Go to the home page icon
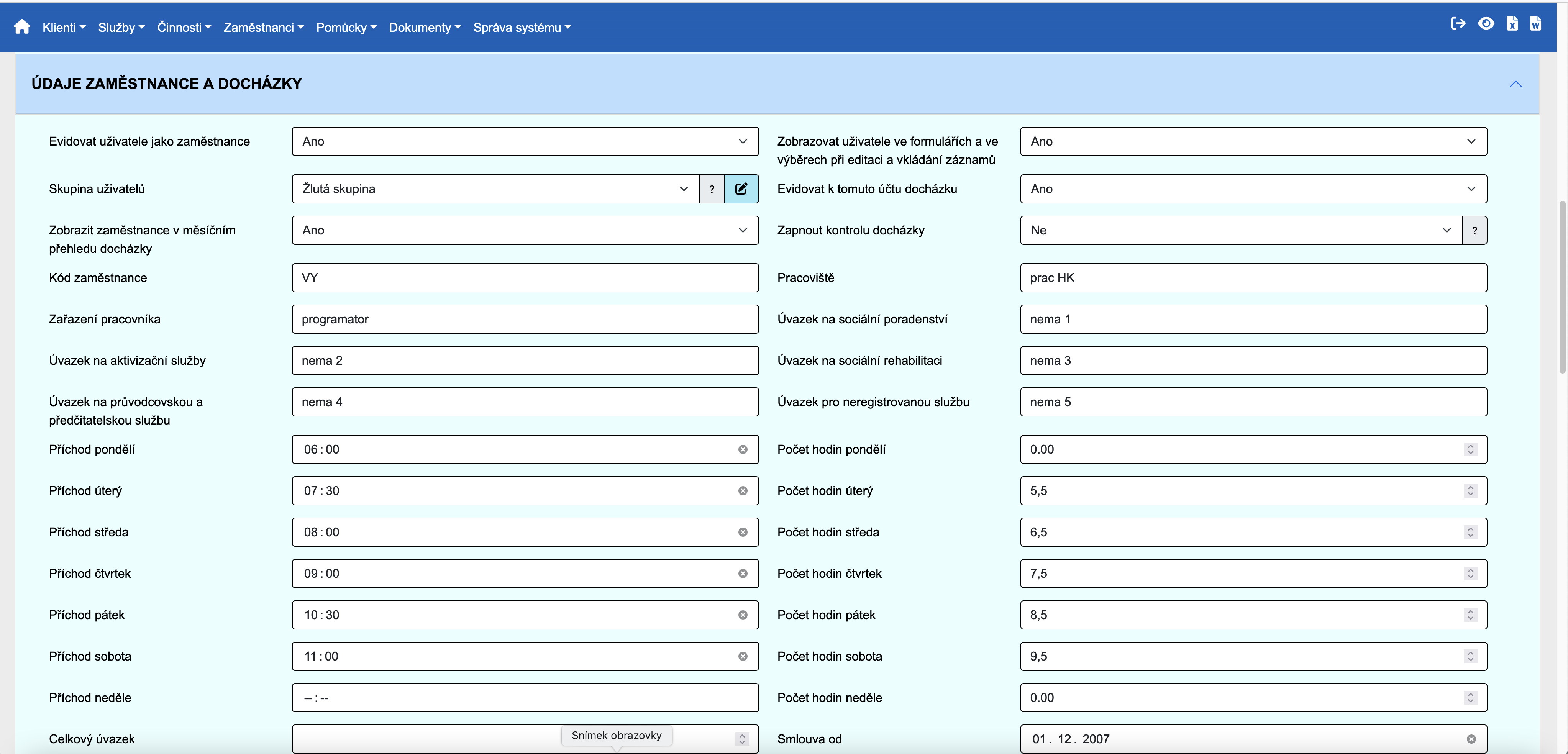 [x=22, y=27]
